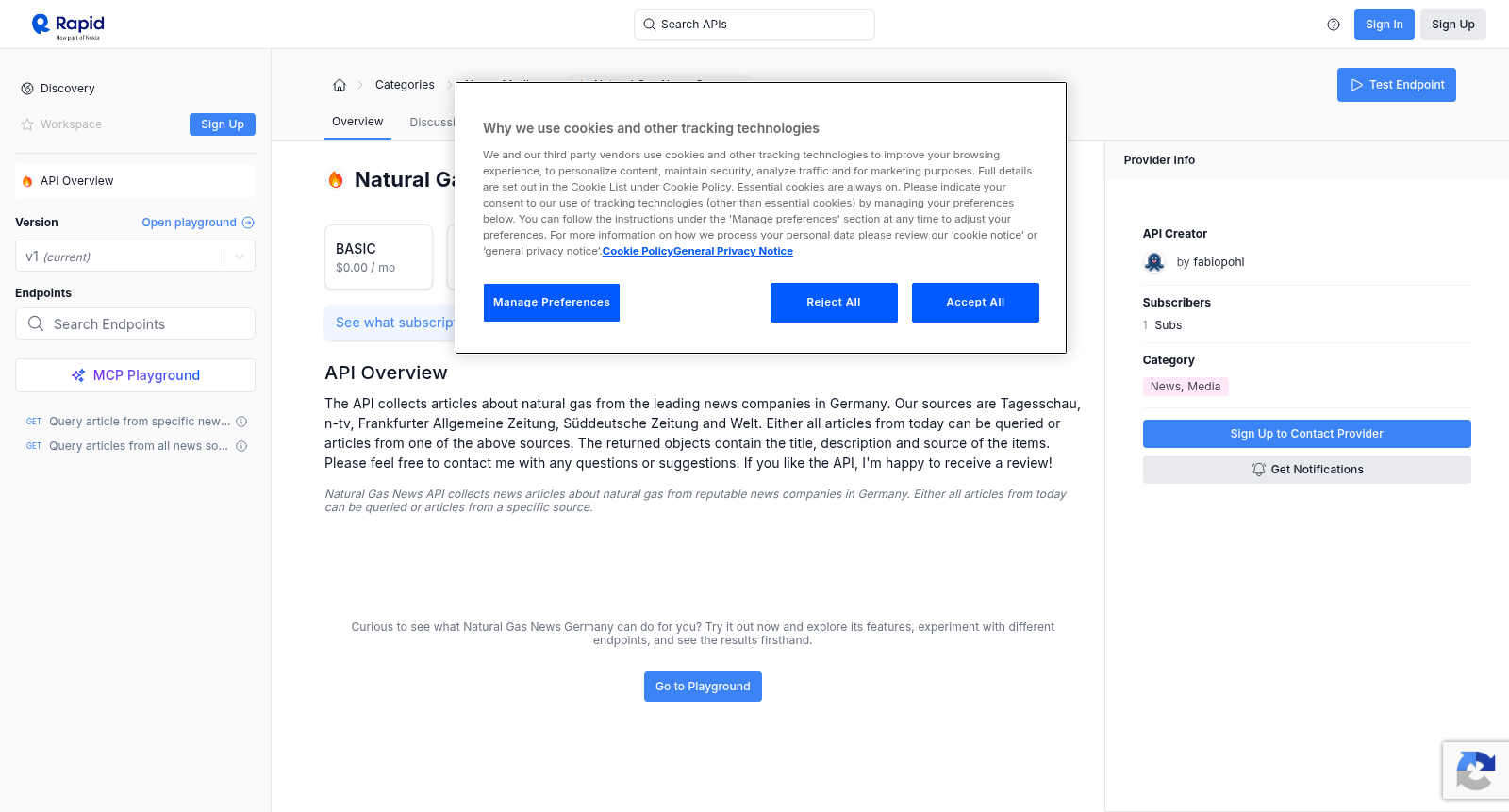
Task: Click the fabiopohl avatar image
Action: coord(1154,262)
